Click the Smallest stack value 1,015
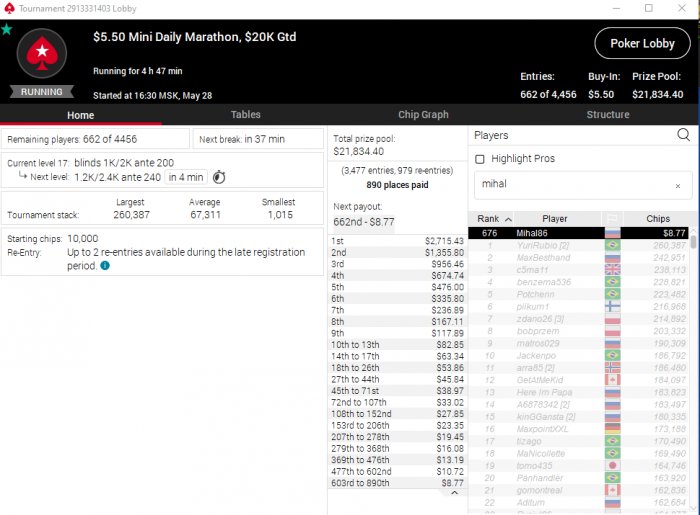700x515 pixels. click(x=280, y=215)
